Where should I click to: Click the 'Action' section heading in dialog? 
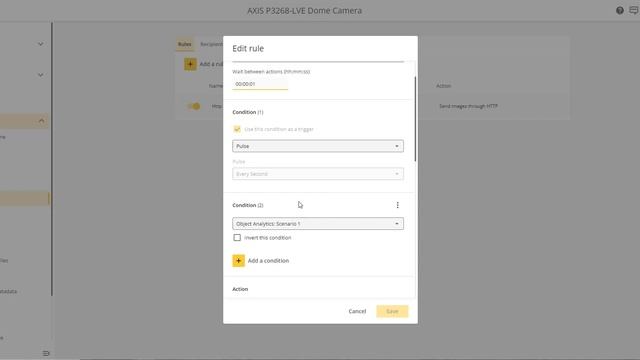[240, 289]
